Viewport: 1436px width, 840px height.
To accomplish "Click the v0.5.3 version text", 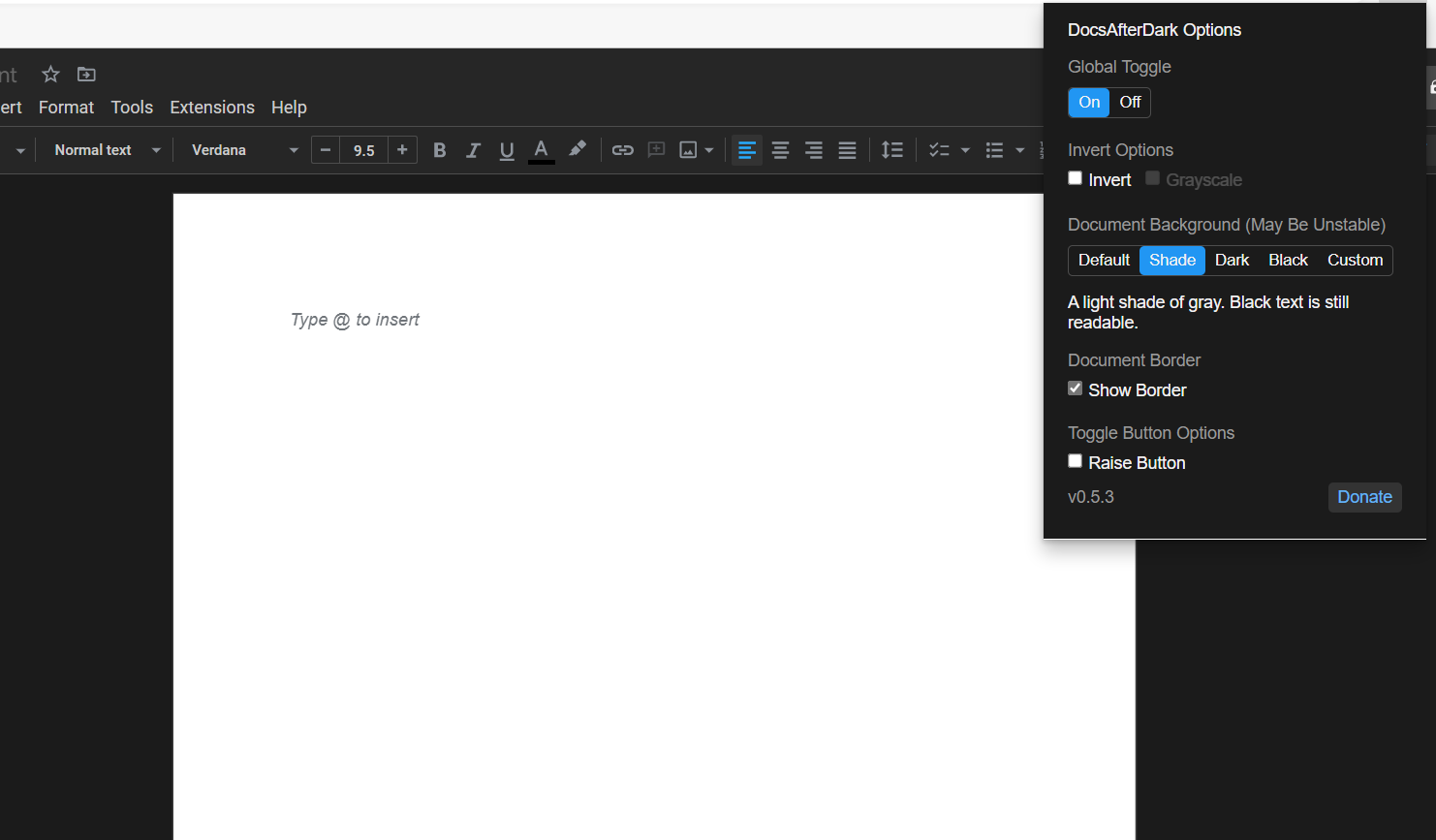I will (x=1091, y=497).
